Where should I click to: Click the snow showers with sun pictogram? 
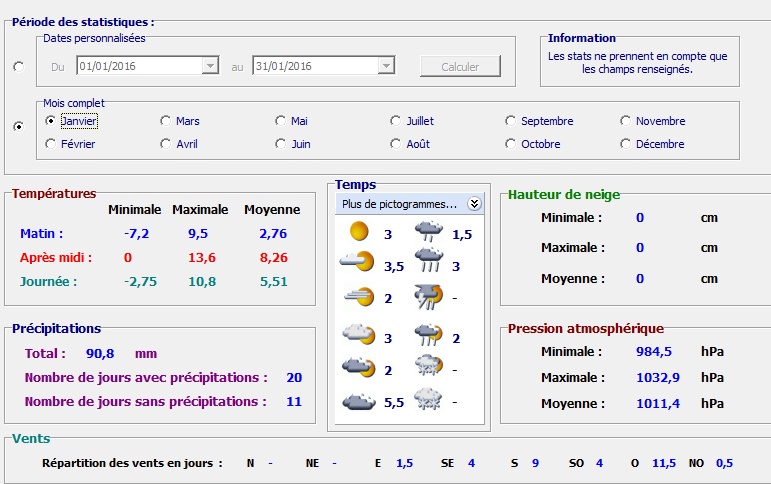click(429, 365)
